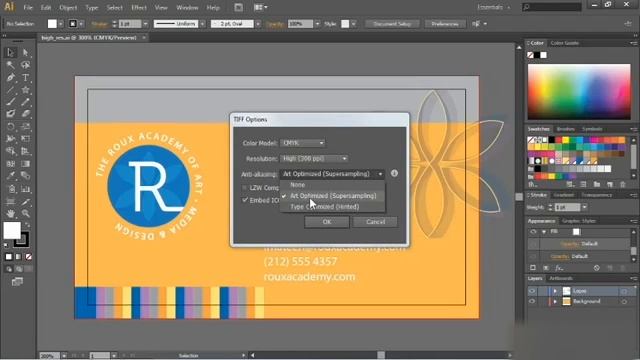Click the Preferences button

tap(444, 24)
